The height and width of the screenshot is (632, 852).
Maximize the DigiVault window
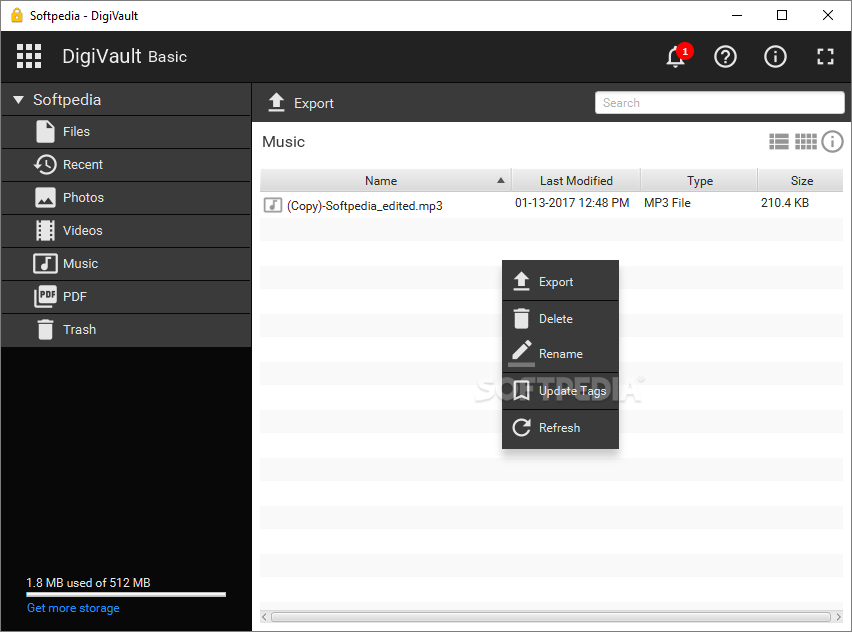coord(781,15)
